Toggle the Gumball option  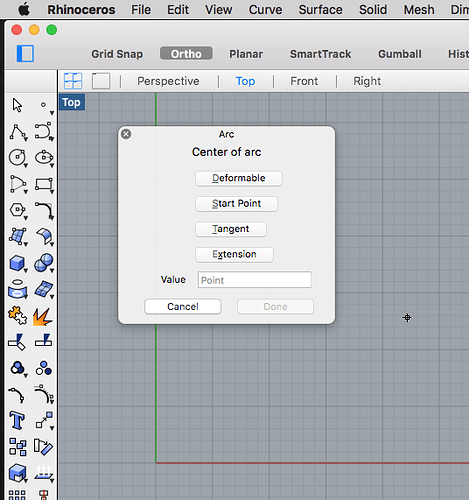coord(400,54)
